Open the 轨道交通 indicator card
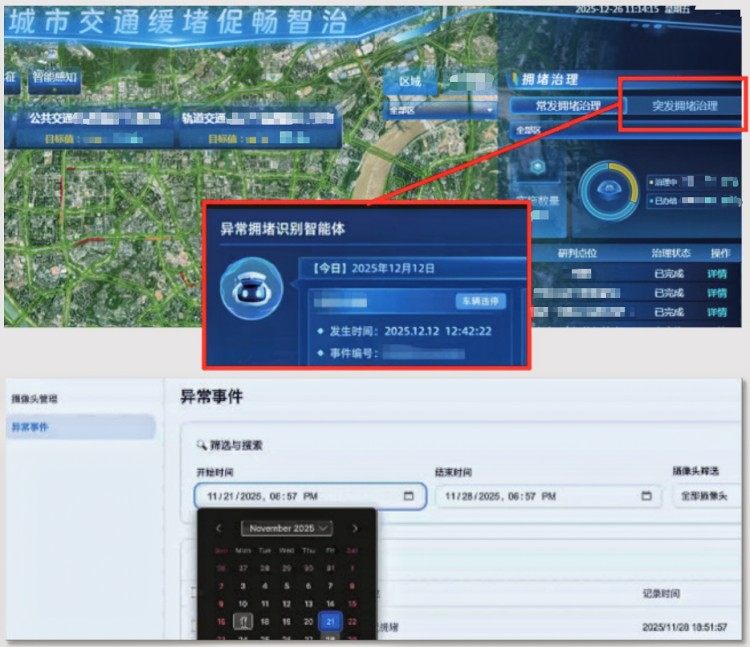 [260, 128]
